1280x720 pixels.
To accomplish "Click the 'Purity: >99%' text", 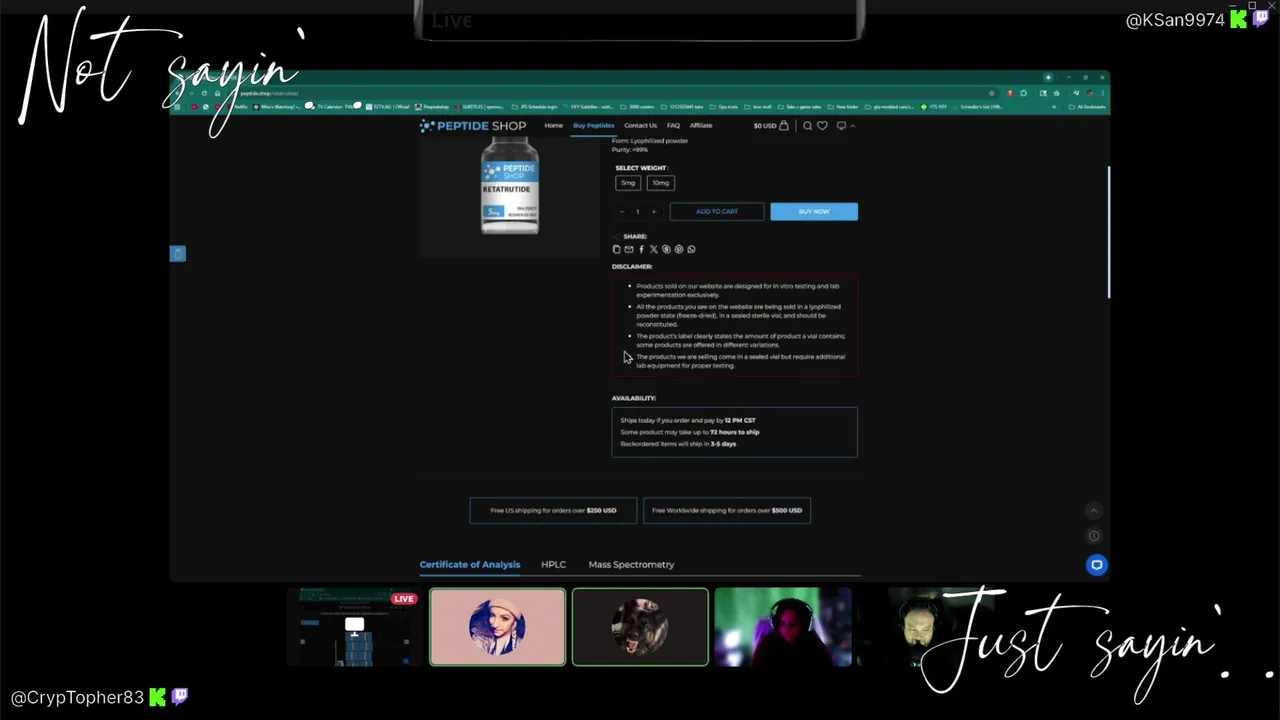I will 630,150.
